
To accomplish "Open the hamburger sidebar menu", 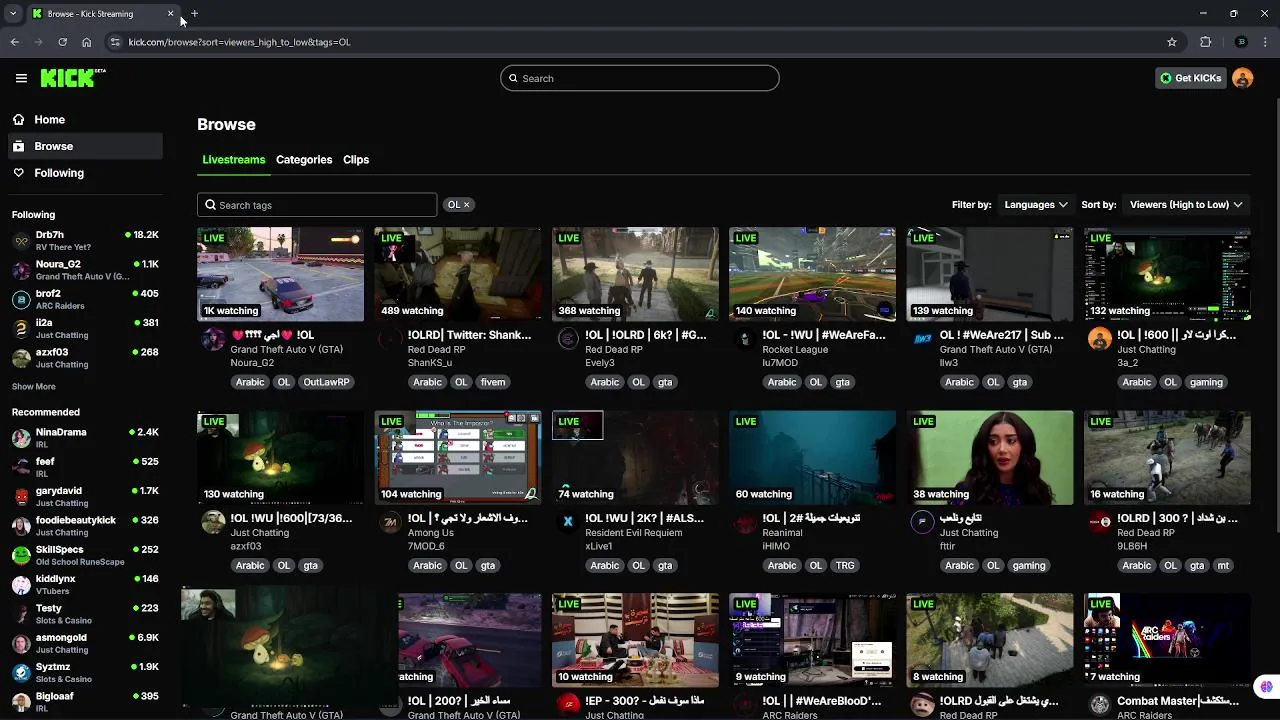I will click(21, 78).
